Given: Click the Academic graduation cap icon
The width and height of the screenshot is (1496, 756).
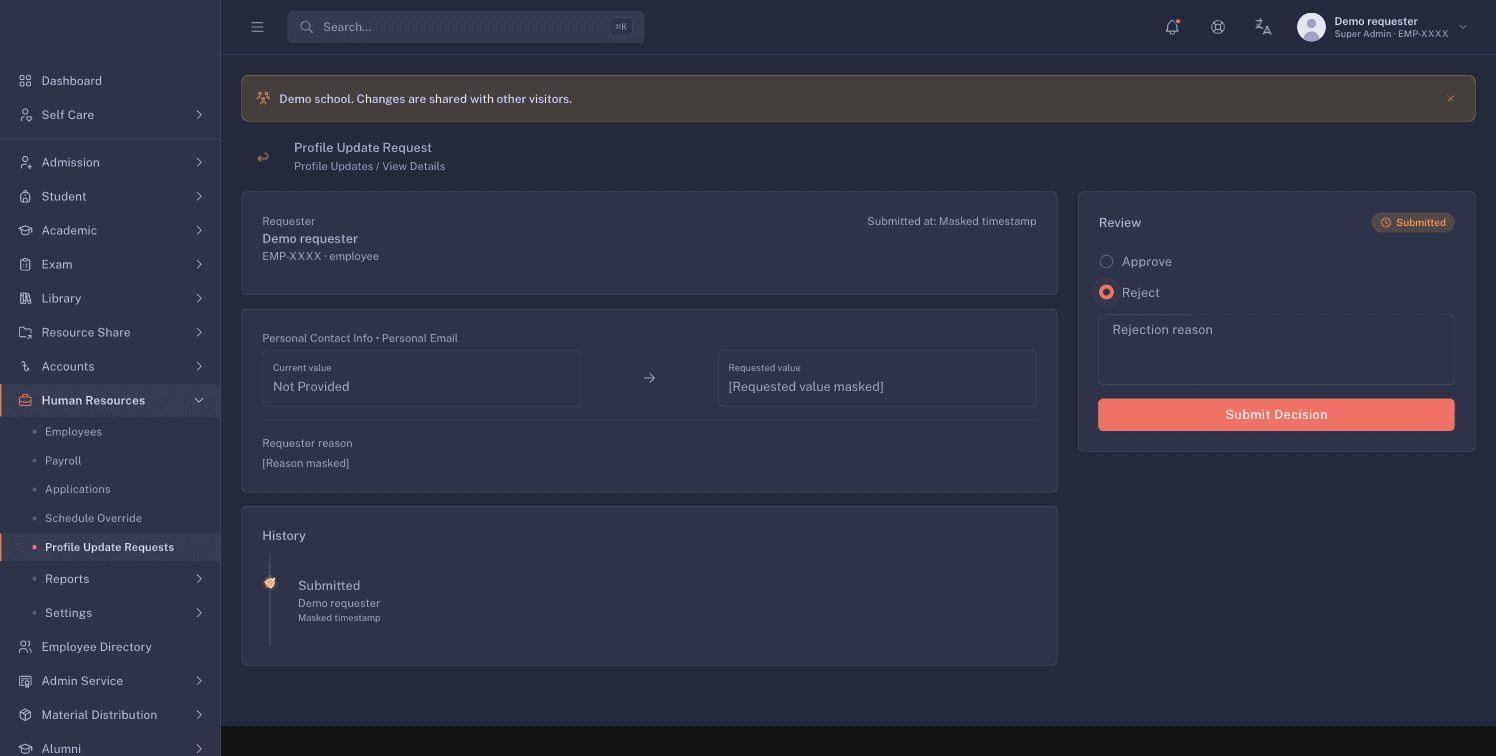Looking at the screenshot, I should (26, 231).
